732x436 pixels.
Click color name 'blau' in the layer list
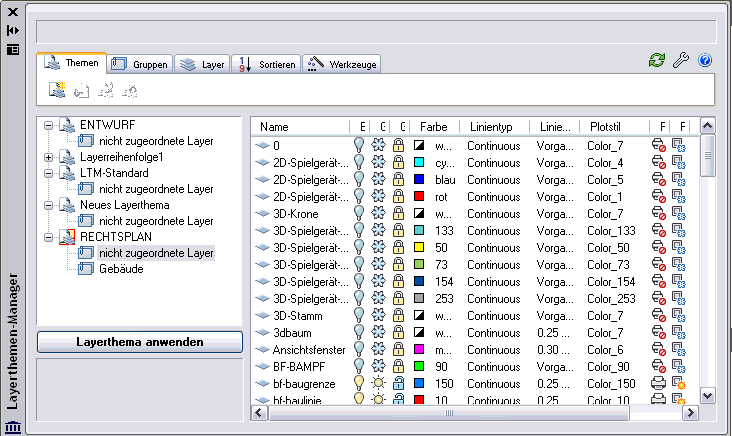[x=445, y=180]
